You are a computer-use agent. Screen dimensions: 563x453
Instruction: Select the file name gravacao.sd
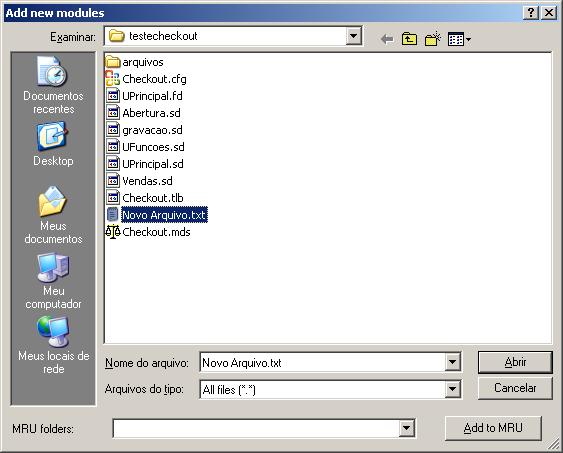click(152, 130)
